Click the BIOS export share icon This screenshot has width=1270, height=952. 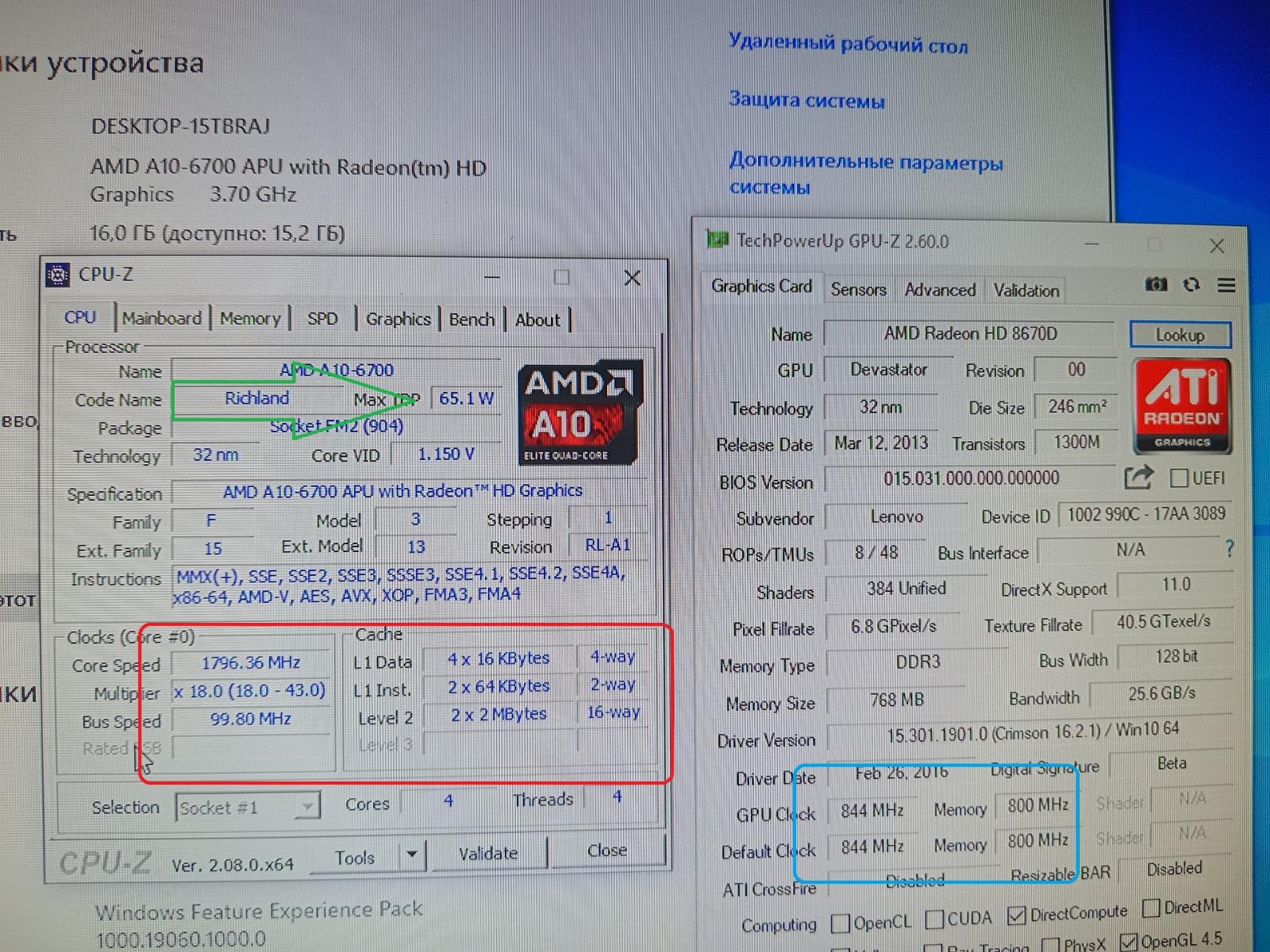click(1137, 477)
